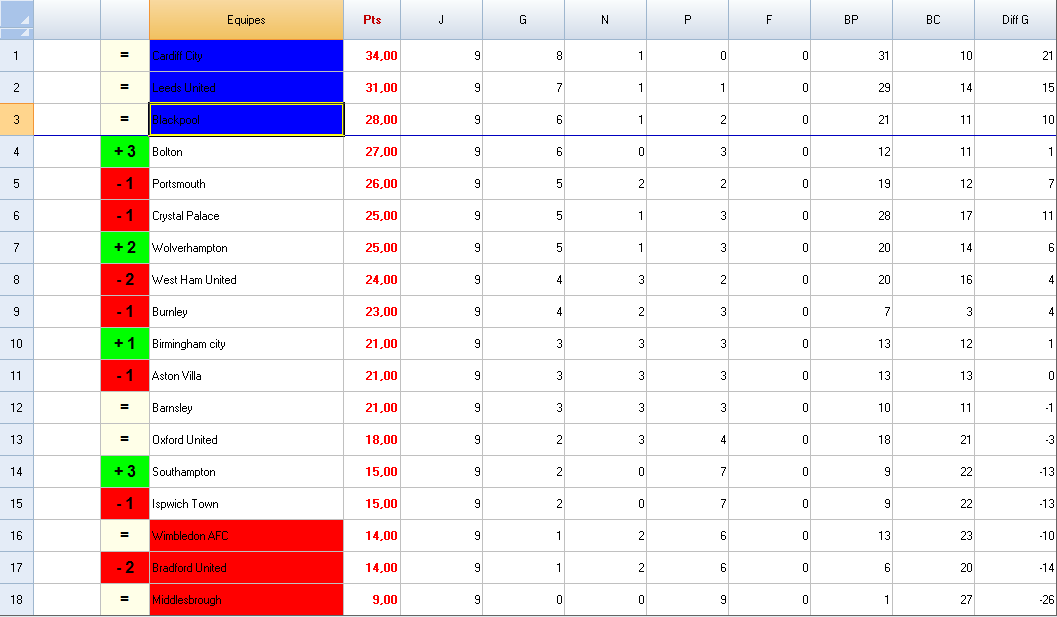Click West Ham United's -2 movement cell
The image size is (1057, 617).
point(125,279)
